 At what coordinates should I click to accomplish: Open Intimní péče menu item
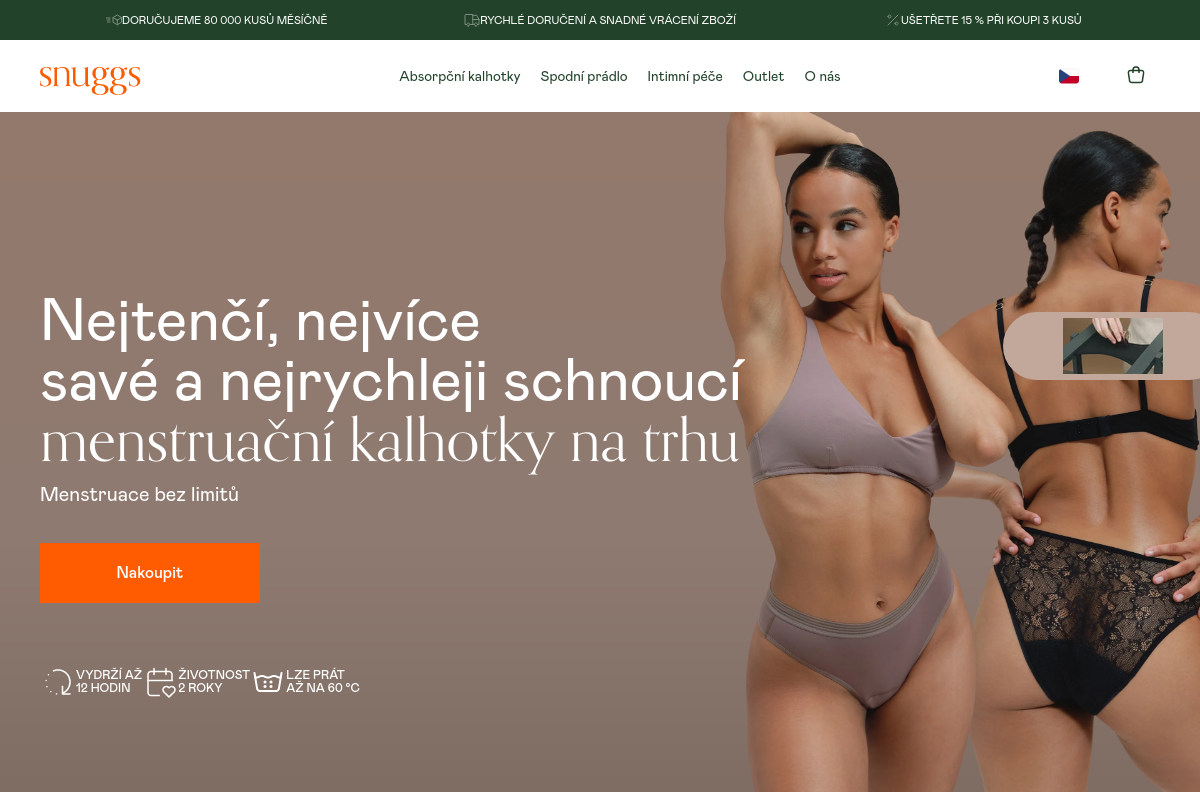click(x=685, y=76)
